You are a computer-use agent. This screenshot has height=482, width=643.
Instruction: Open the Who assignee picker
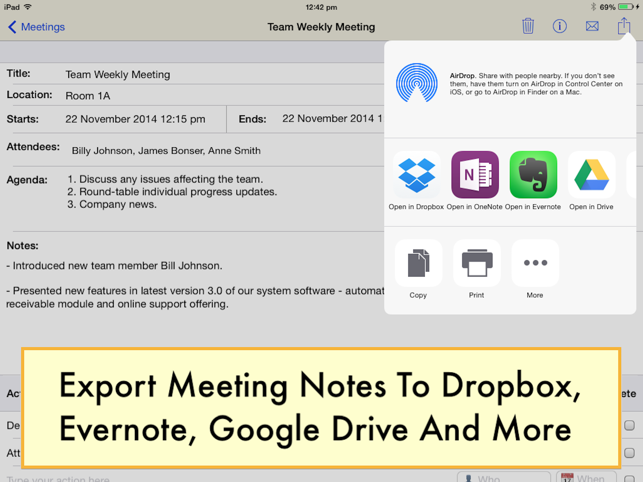(x=504, y=477)
